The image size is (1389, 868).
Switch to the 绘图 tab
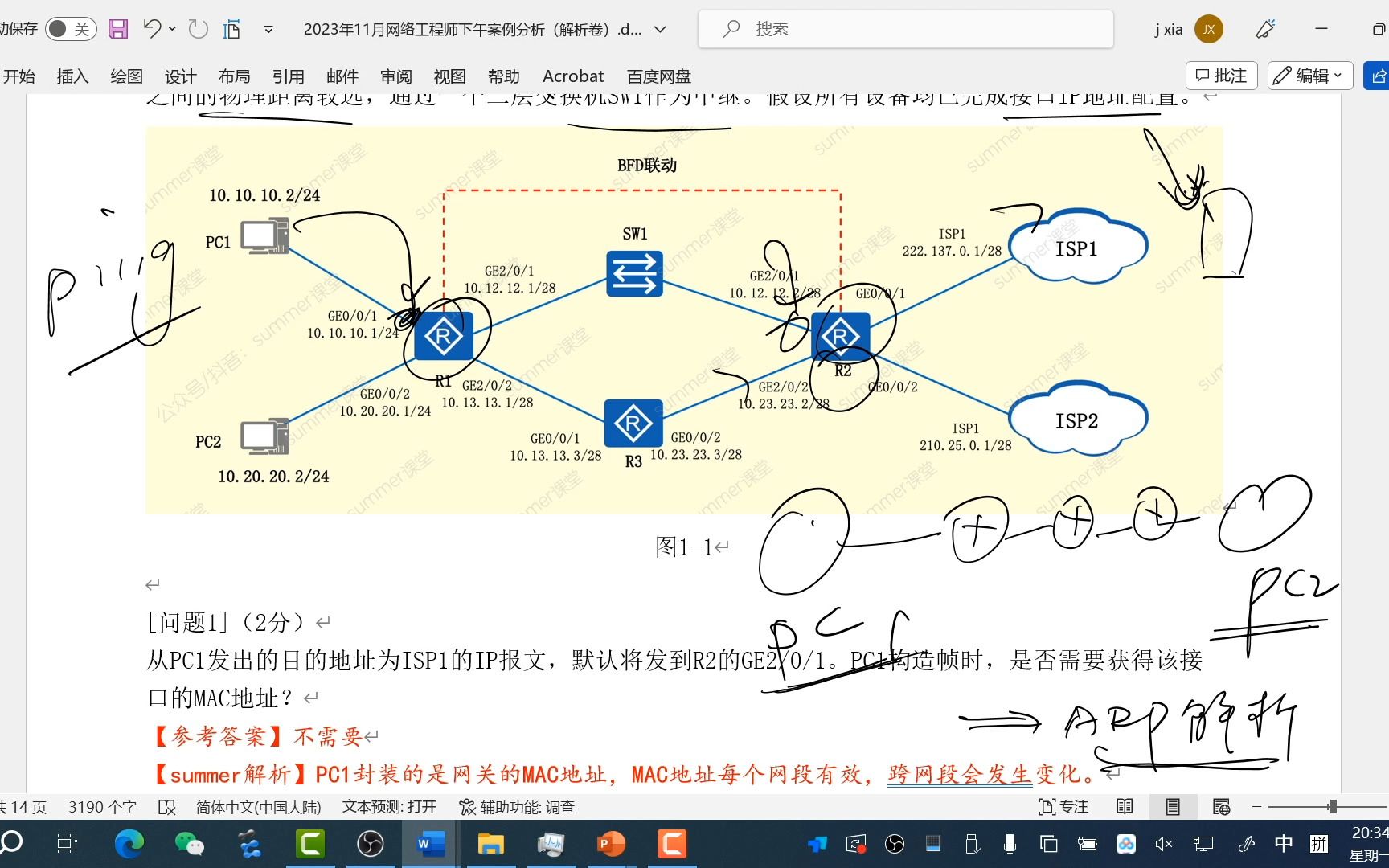click(126, 76)
